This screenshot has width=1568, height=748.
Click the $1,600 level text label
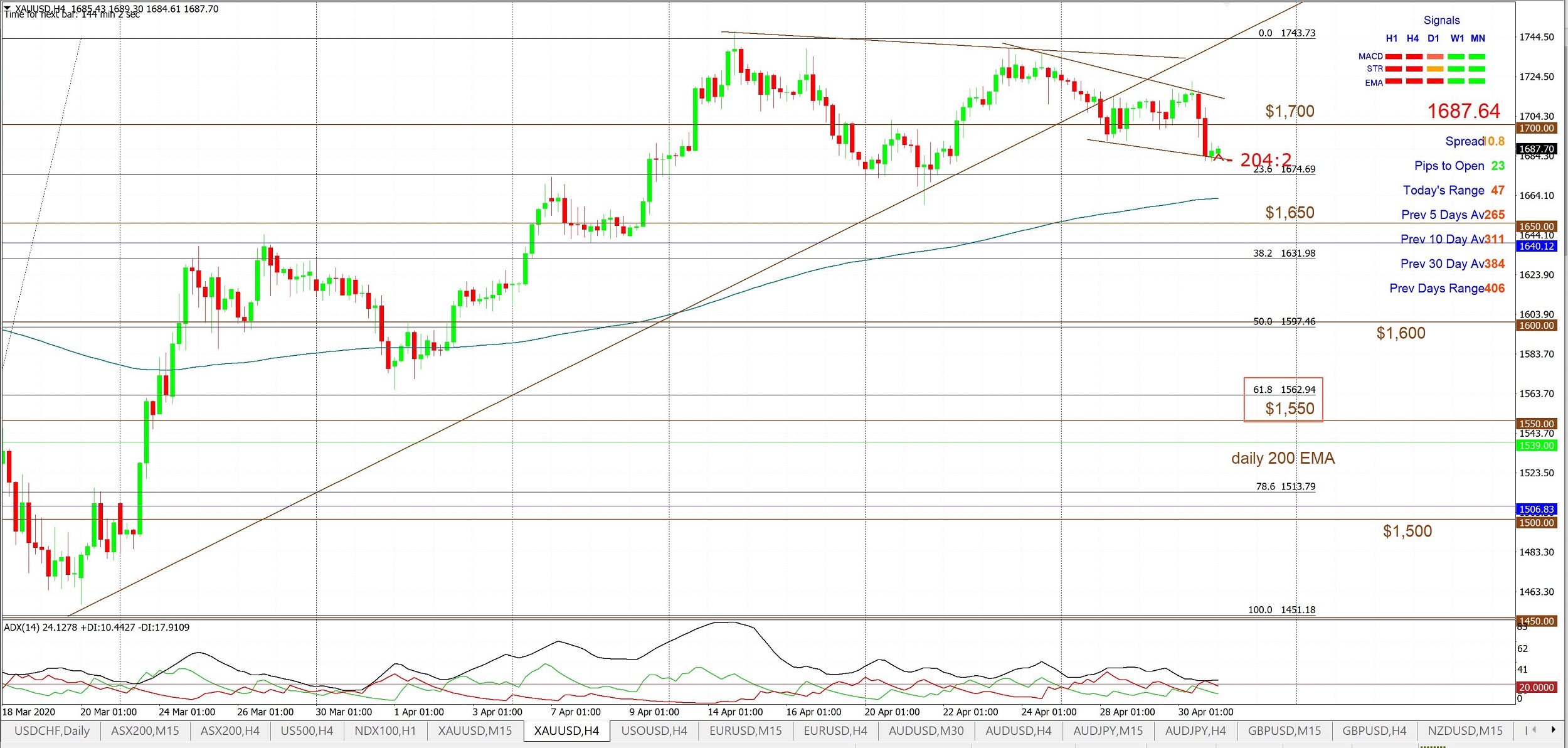pyautogui.click(x=1401, y=333)
